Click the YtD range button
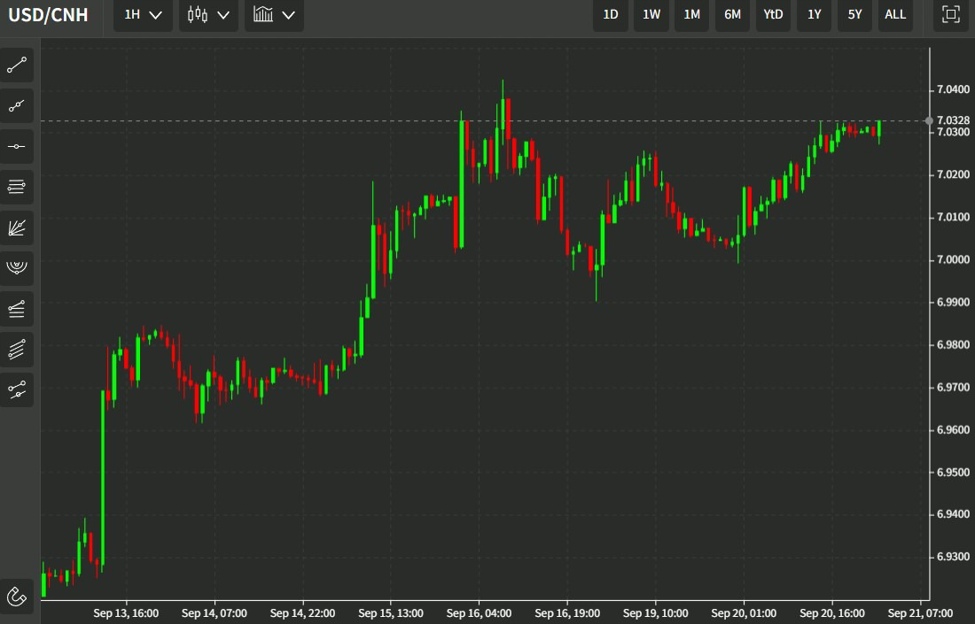The height and width of the screenshot is (624, 975). 772,15
